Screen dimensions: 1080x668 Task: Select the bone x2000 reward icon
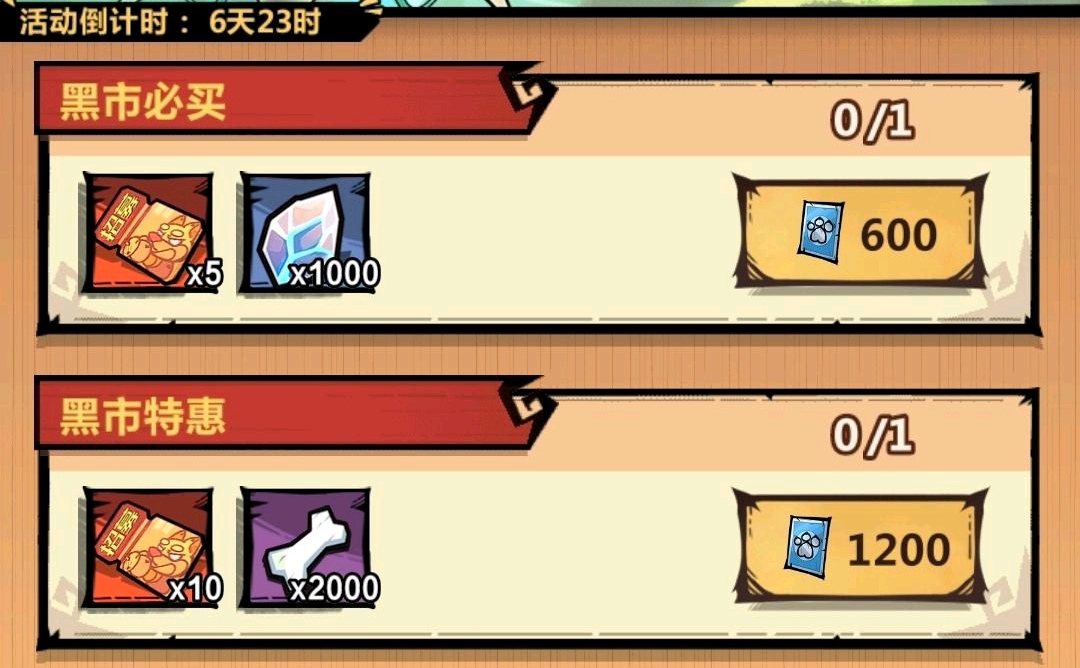(306, 548)
